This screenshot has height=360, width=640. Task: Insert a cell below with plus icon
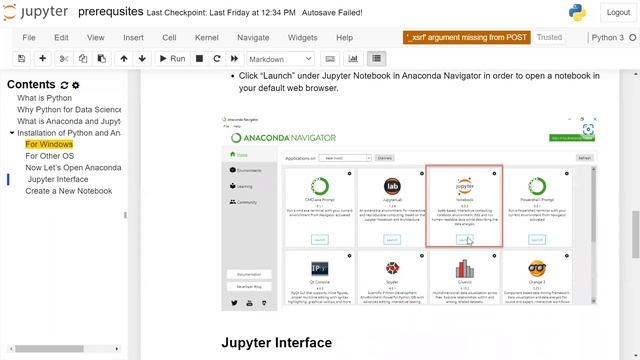click(x=42, y=59)
